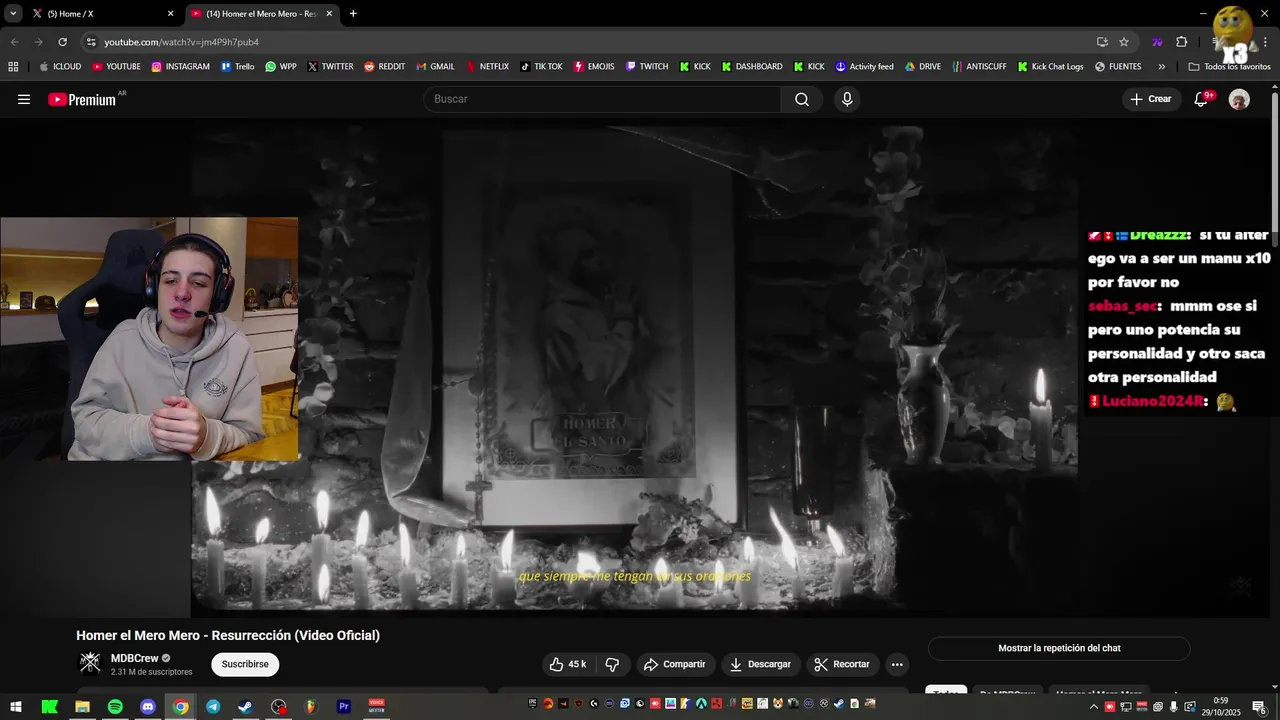
Task: Open Premiere Pro from the taskbar
Action: pos(344,706)
